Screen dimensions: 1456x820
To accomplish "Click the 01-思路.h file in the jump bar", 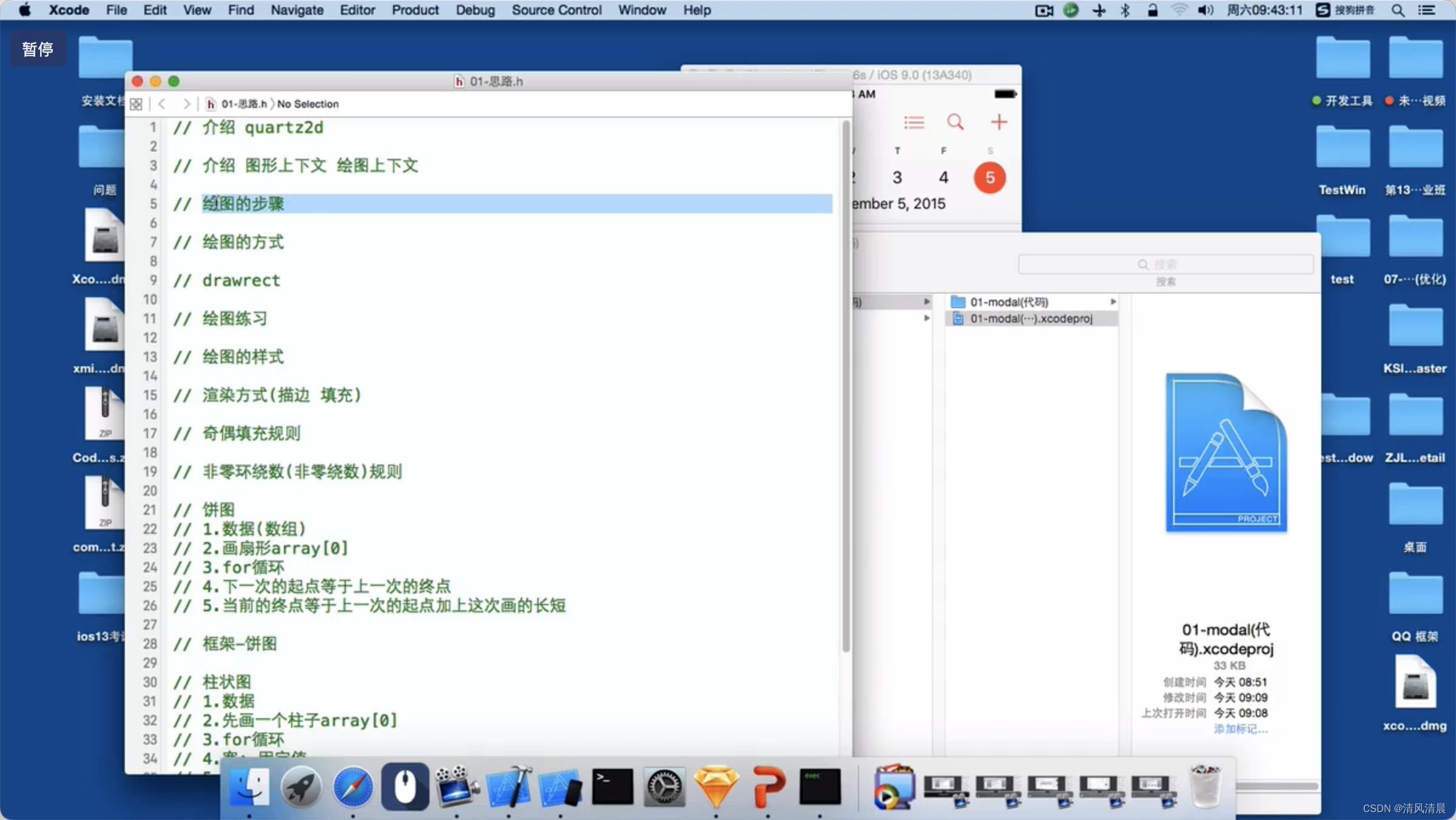I will click(x=237, y=104).
